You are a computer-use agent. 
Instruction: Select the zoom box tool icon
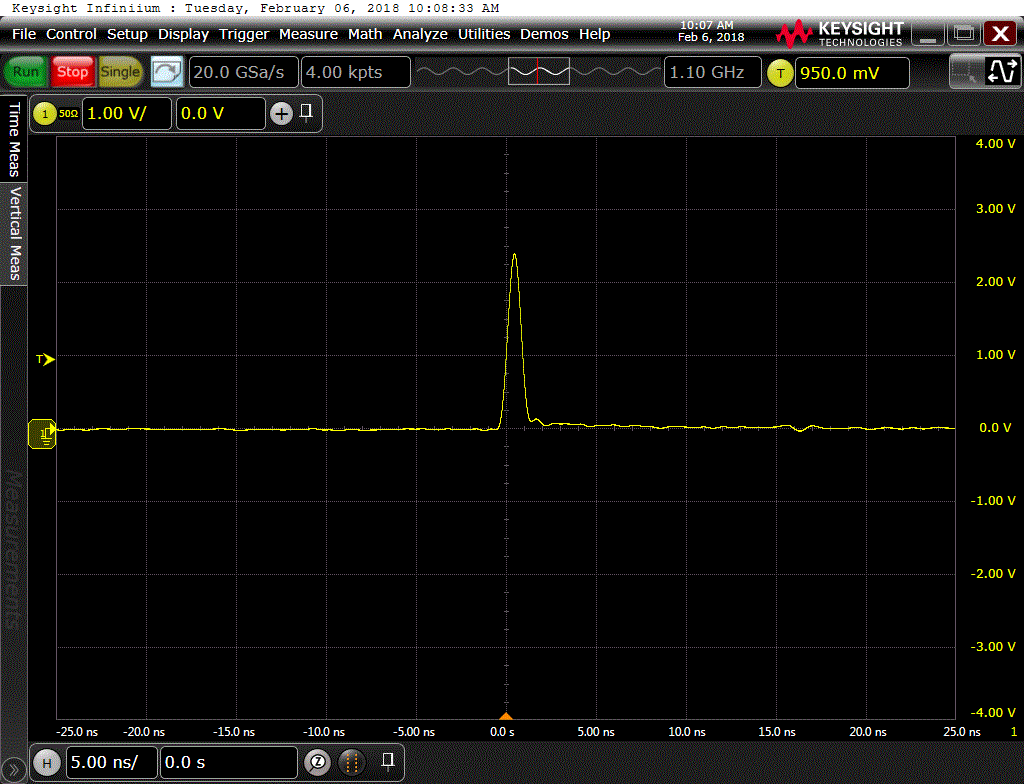point(965,72)
